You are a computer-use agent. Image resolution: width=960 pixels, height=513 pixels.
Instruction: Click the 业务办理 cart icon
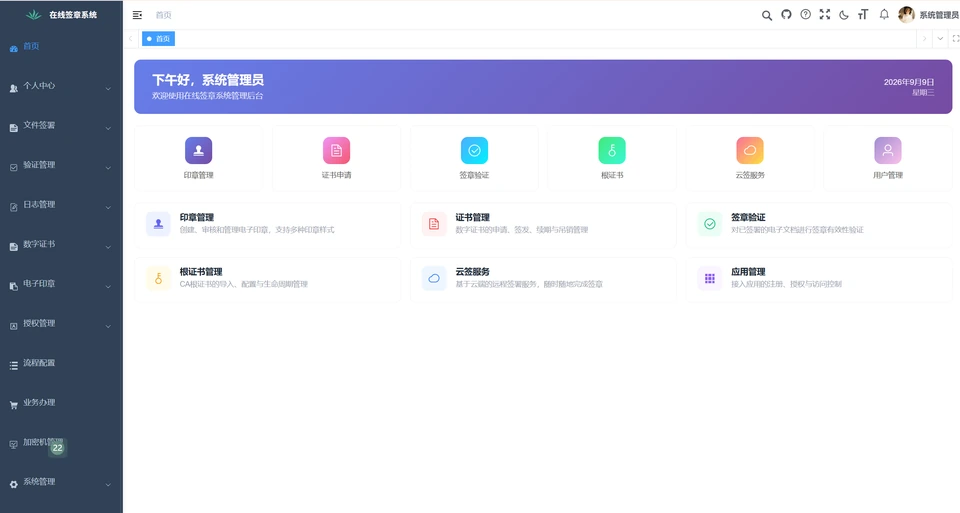coord(13,405)
